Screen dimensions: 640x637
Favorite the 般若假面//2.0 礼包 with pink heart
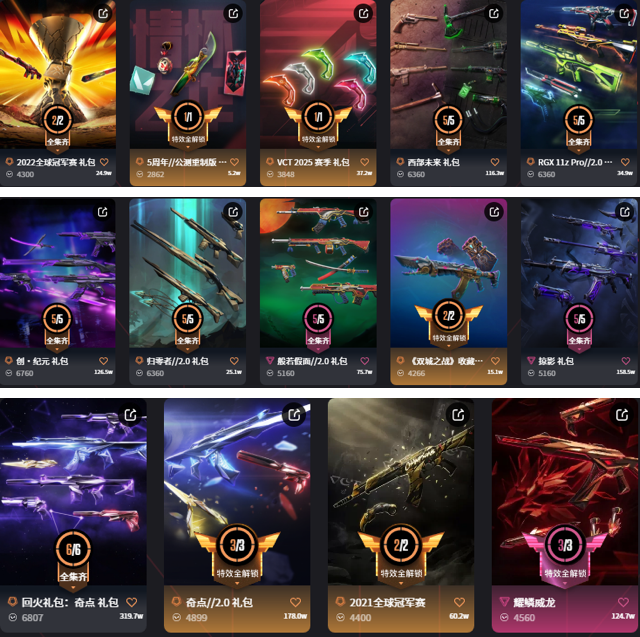[x=364, y=361]
